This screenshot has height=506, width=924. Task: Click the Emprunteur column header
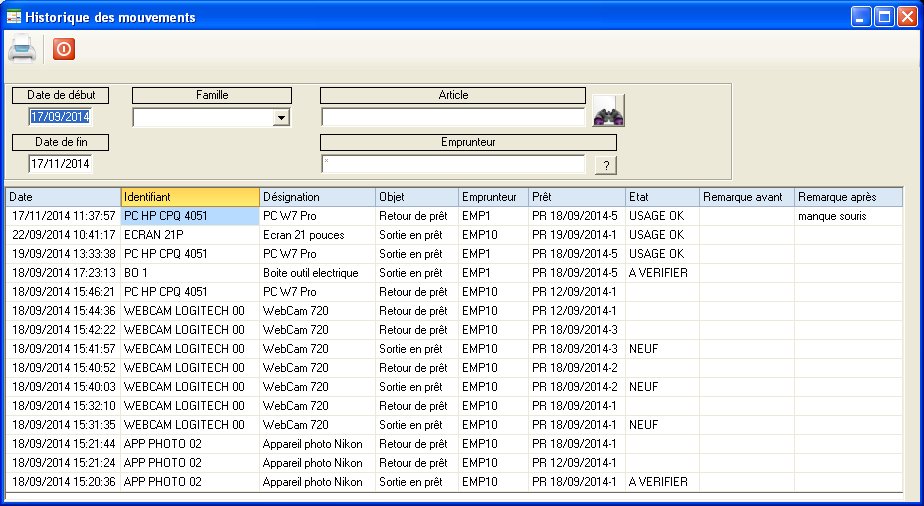click(x=492, y=197)
